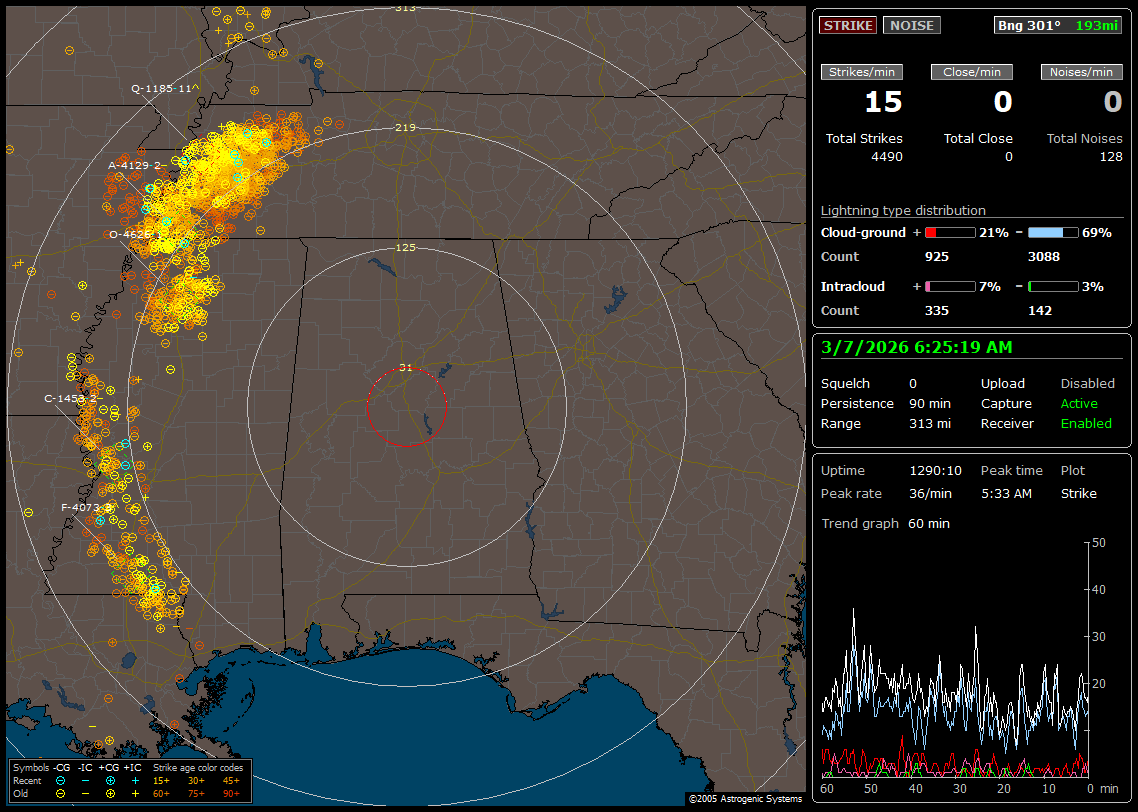Click the old +CG yellow legend symbol
This screenshot has width=1138, height=812.
click(110, 793)
